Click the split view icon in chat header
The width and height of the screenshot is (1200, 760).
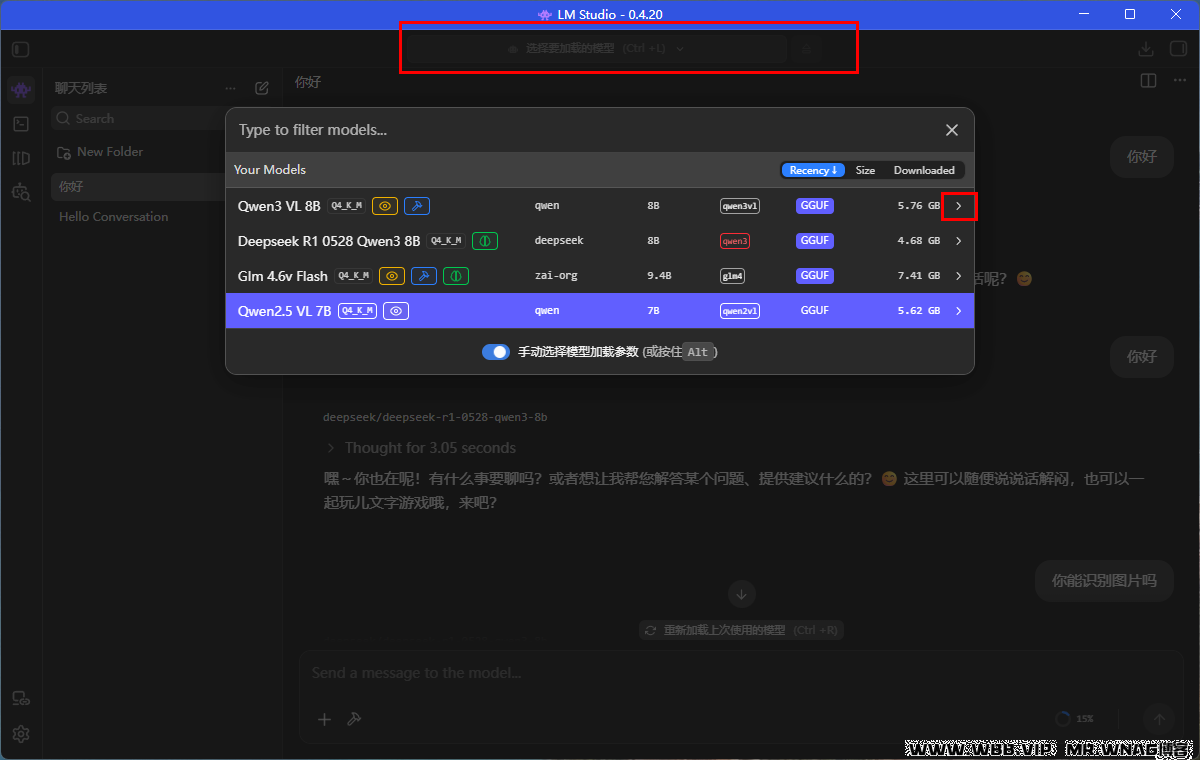(x=1149, y=81)
